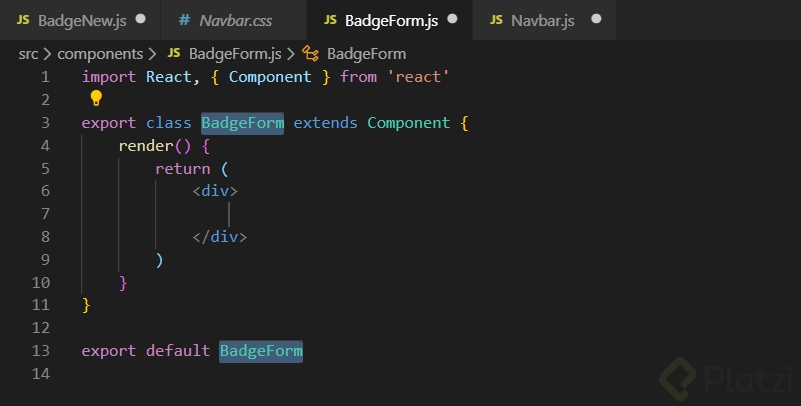Image resolution: width=801 pixels, height=406 pixels.
Task: Close the unsaved BadgeNew.js tab via its dot
Action: (x=140, y=19)
